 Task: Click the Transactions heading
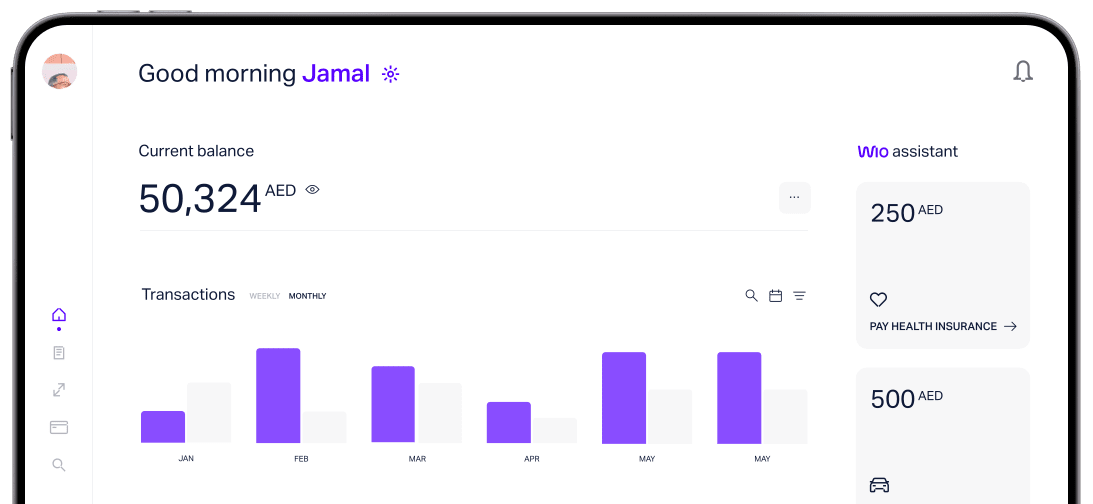(188, 295)
